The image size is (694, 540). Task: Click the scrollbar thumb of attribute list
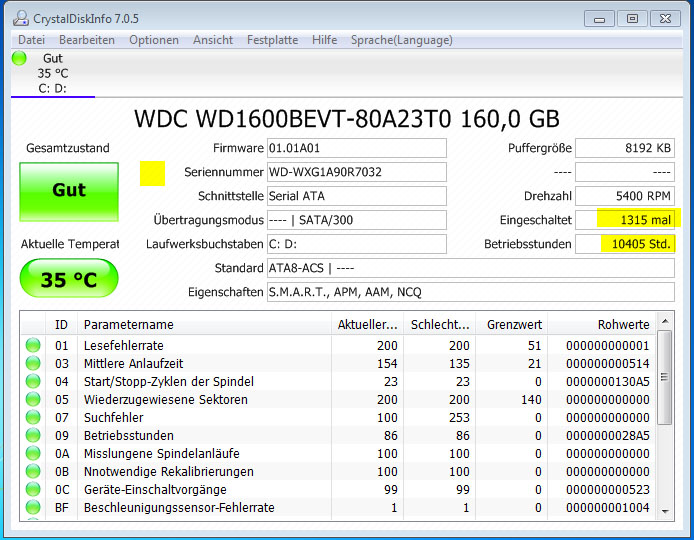[664, 378]
